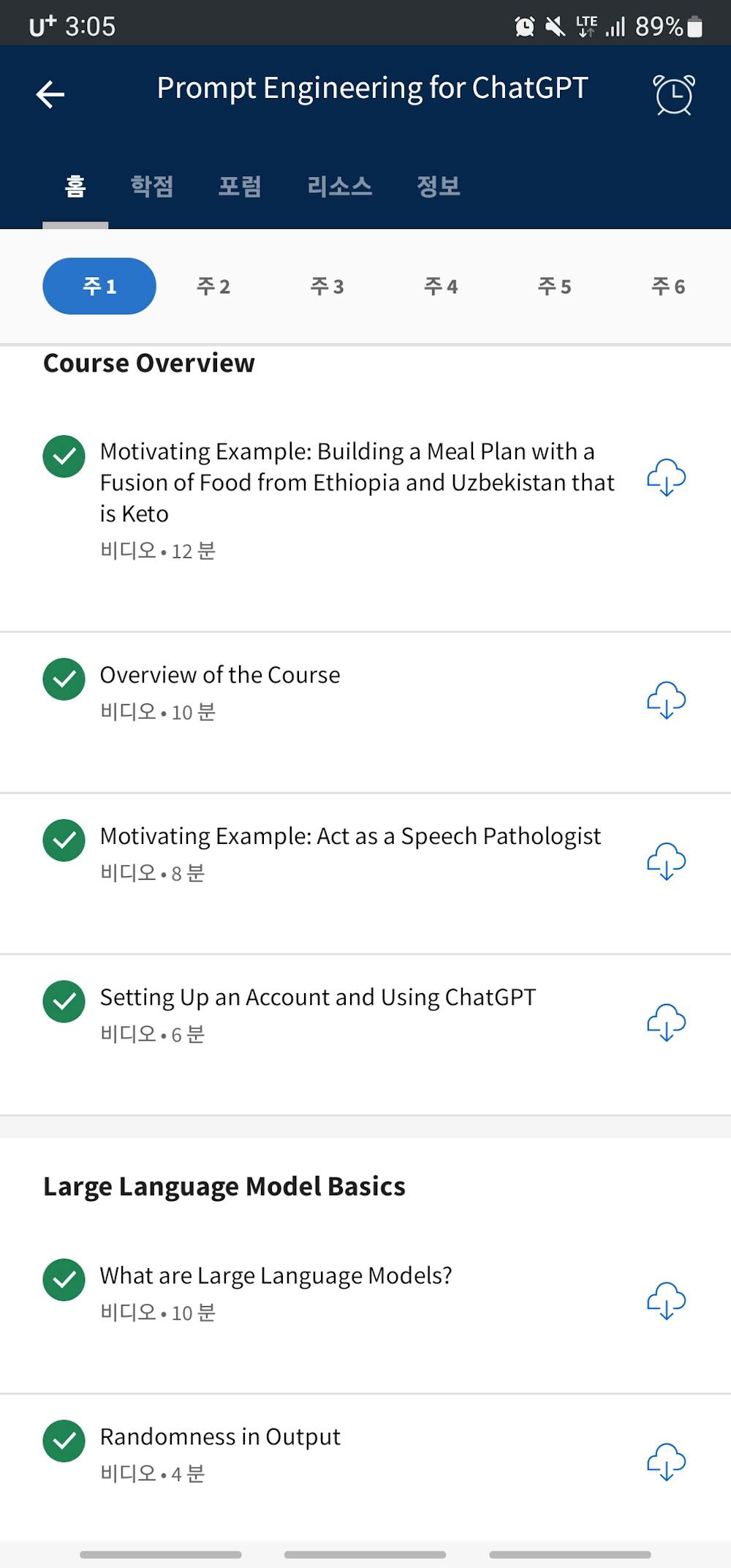Screen dimensions: 731x1568
Task: Download the Overview of the Course video
Action: (666, 701)
